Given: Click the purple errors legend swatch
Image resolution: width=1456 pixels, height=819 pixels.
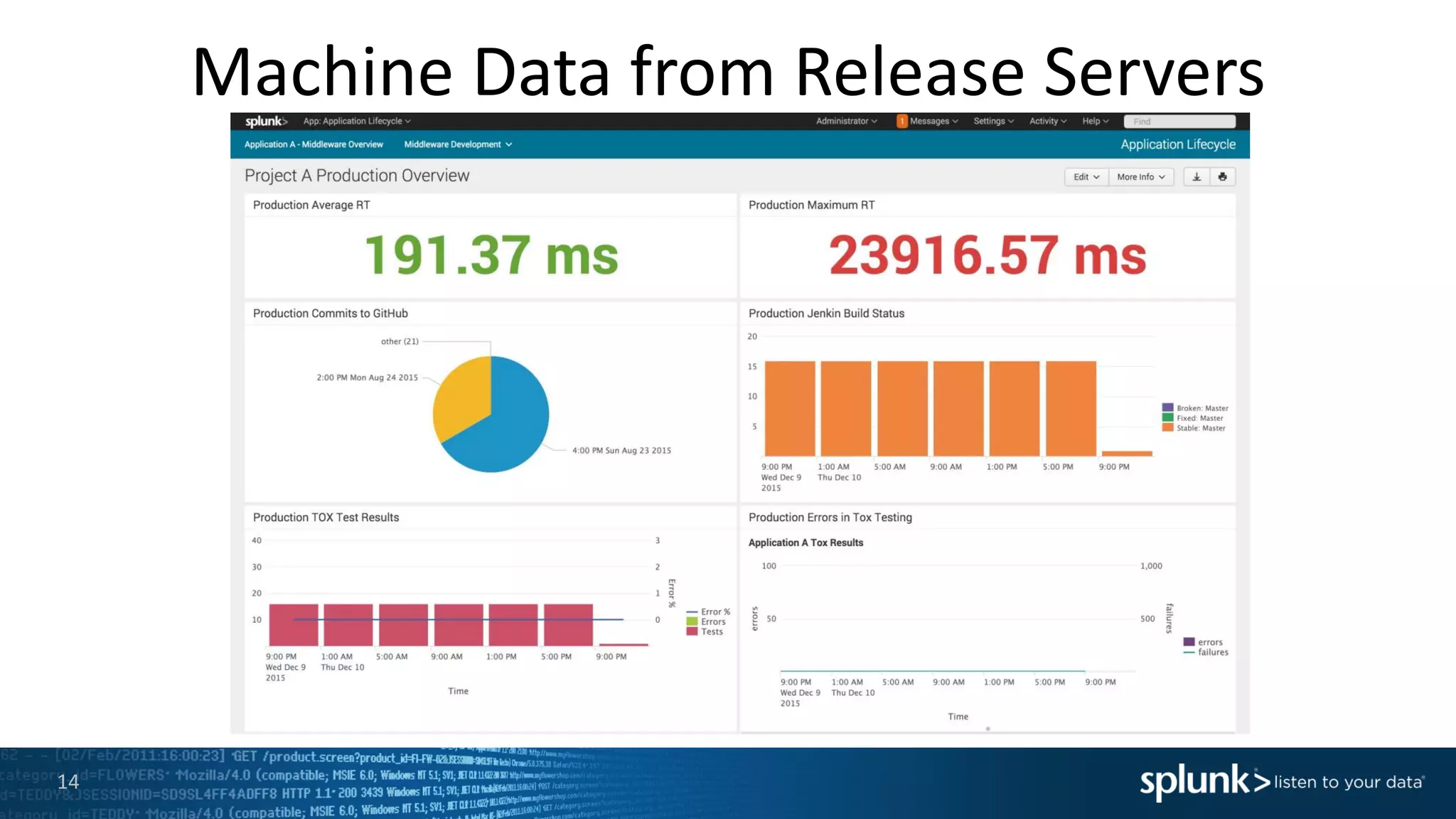Looking at the screenshot, I should tap(1189, 642).
